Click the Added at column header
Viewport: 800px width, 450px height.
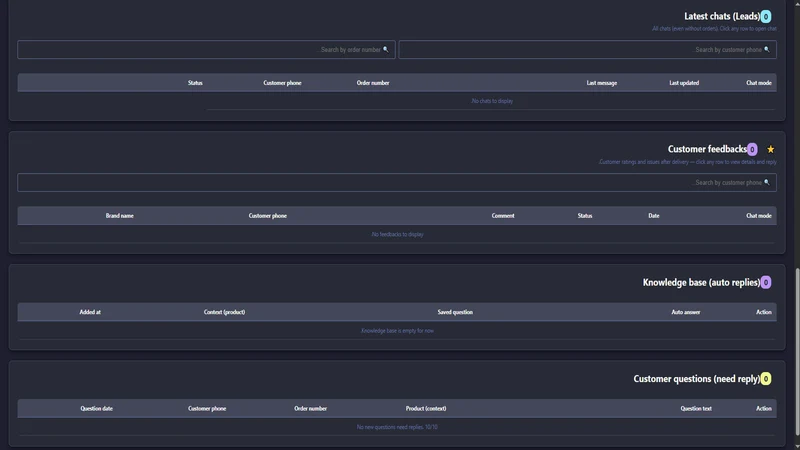90,312
